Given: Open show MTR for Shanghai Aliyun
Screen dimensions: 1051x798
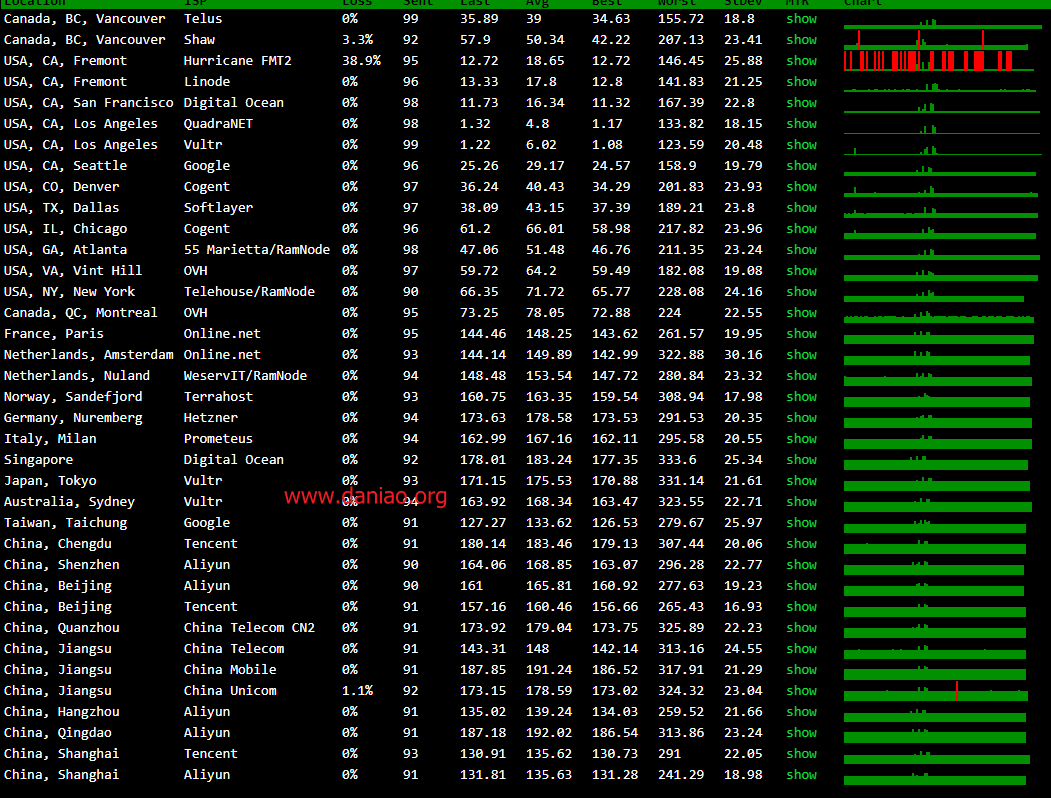Looking at the screenshot, I should (801, 775).
